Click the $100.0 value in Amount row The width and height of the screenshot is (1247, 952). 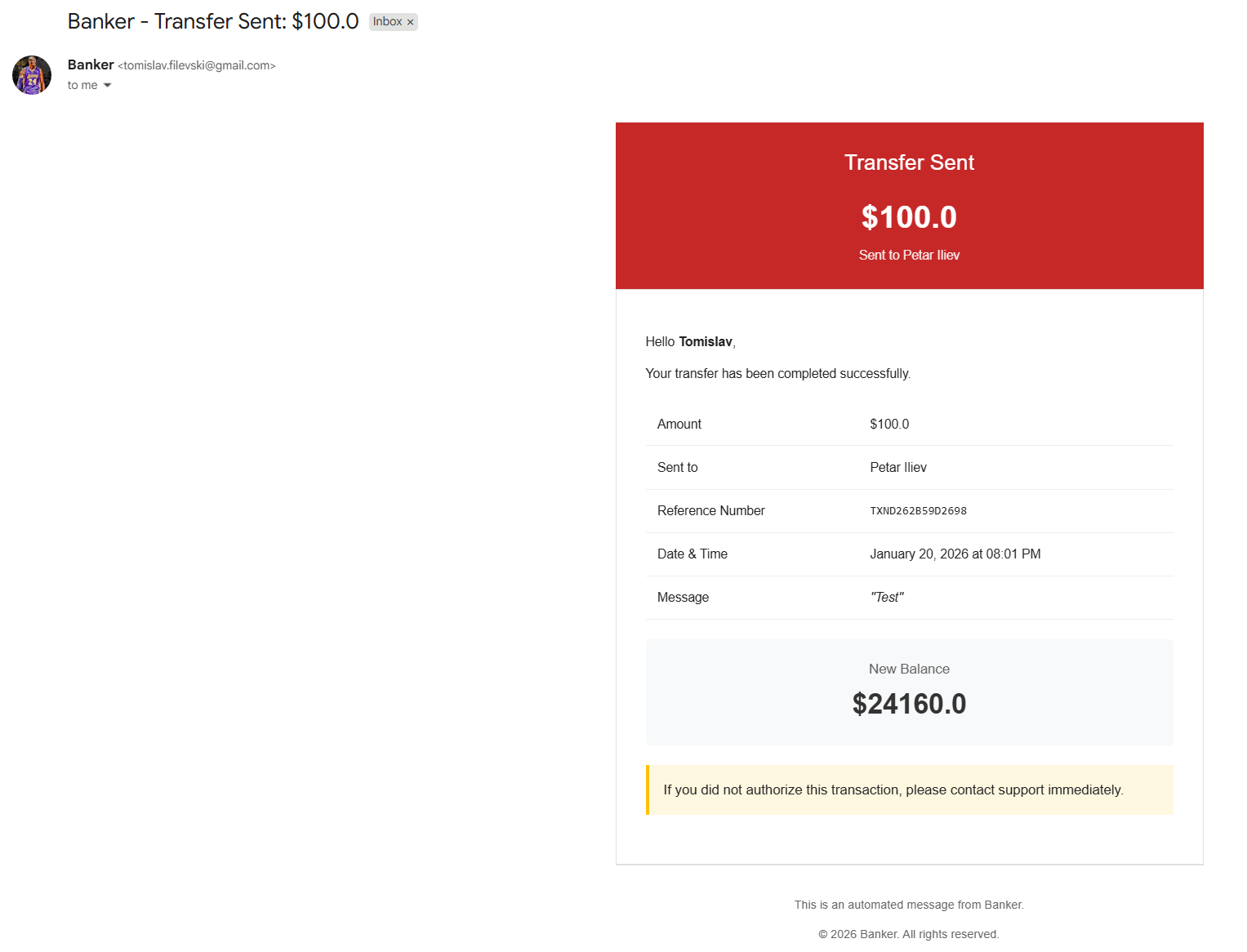coord(889,425)
